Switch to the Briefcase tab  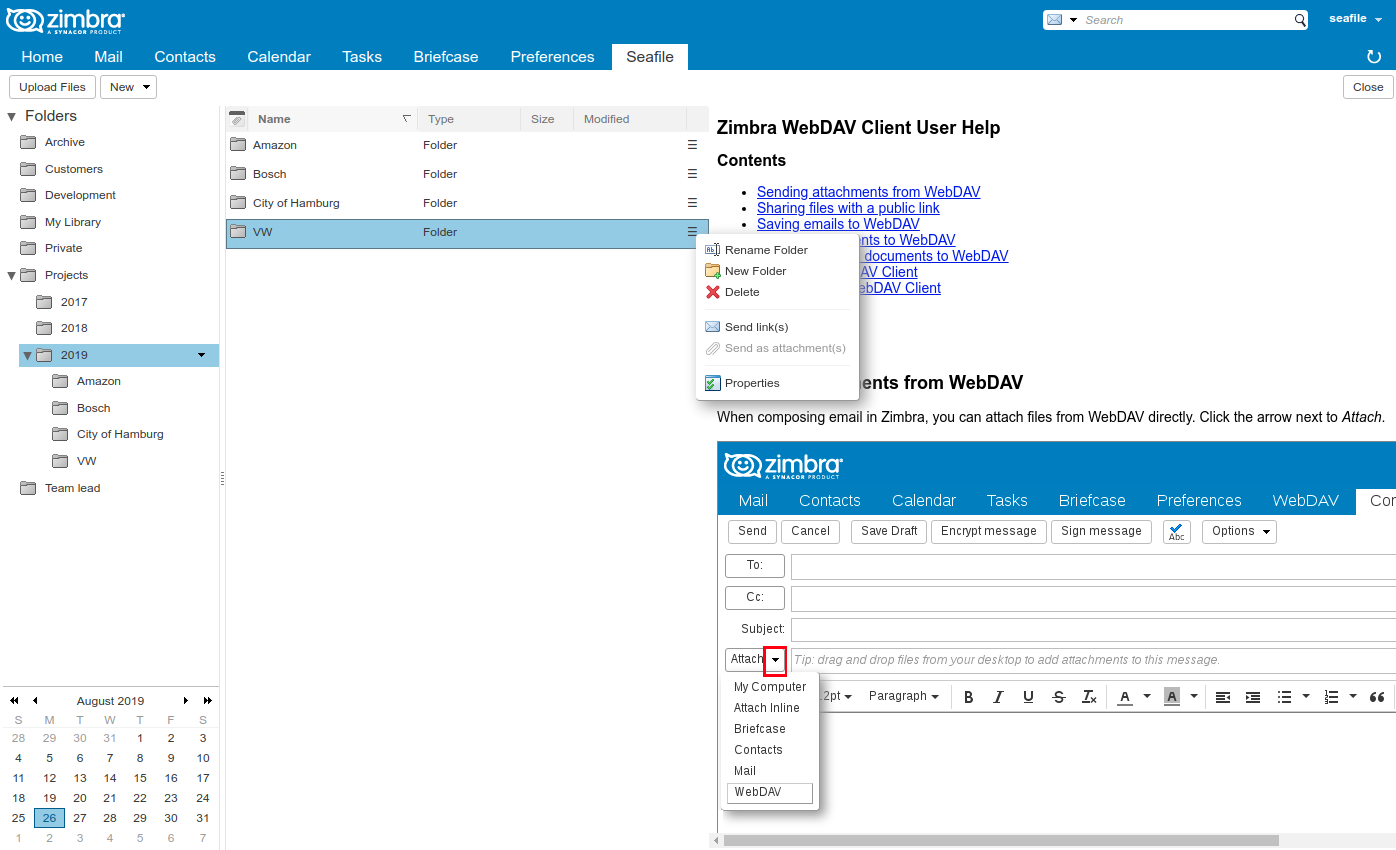coord(446,57)
